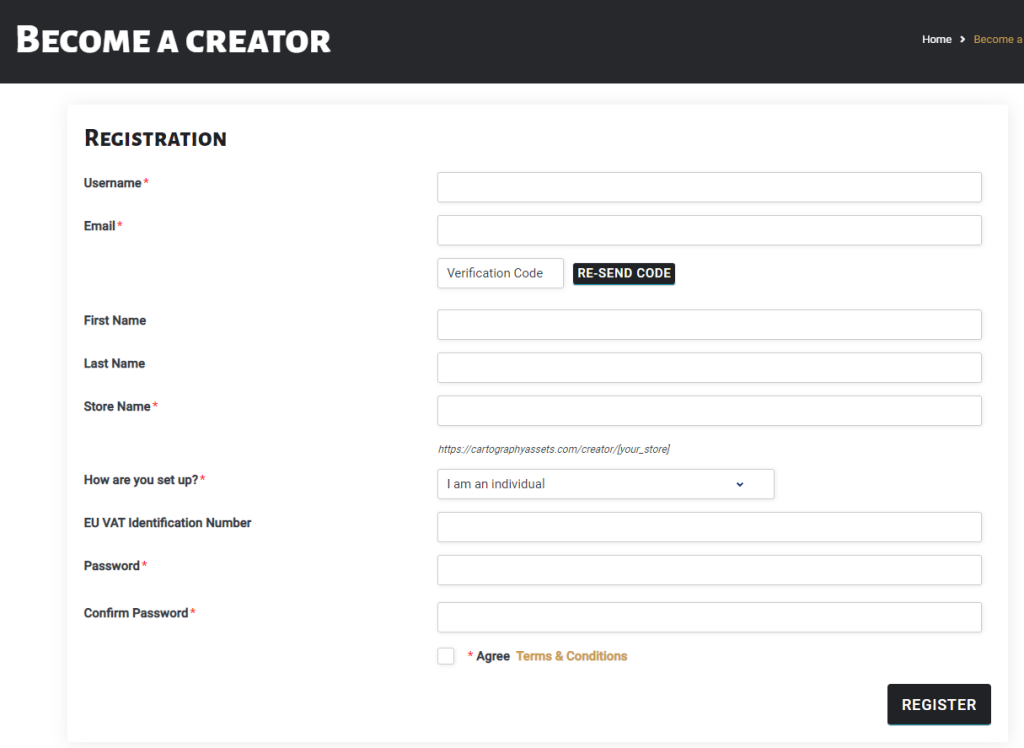Click the dropdown chevron beside 'I am an individual'
This screenshot has height=748, width=1024.
point(740,485)
